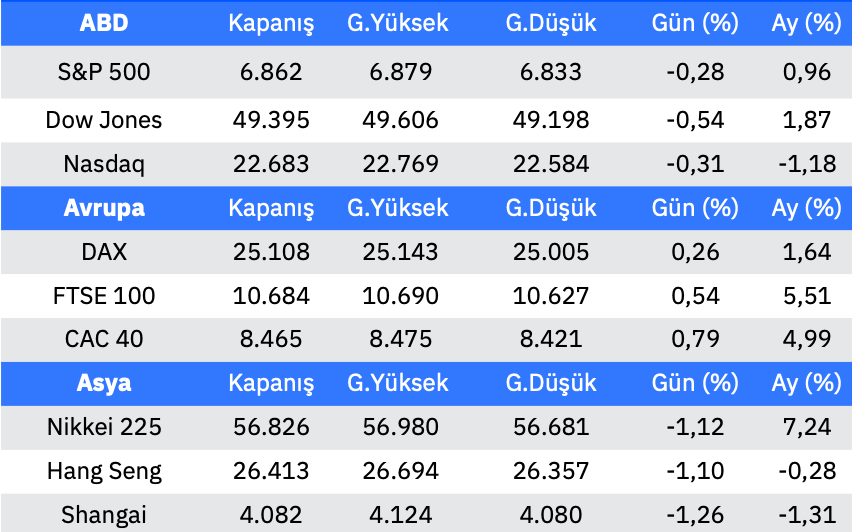Click the Dow Jones index name
This screenshot has width=852, height=532.
(x=104, y=120)
